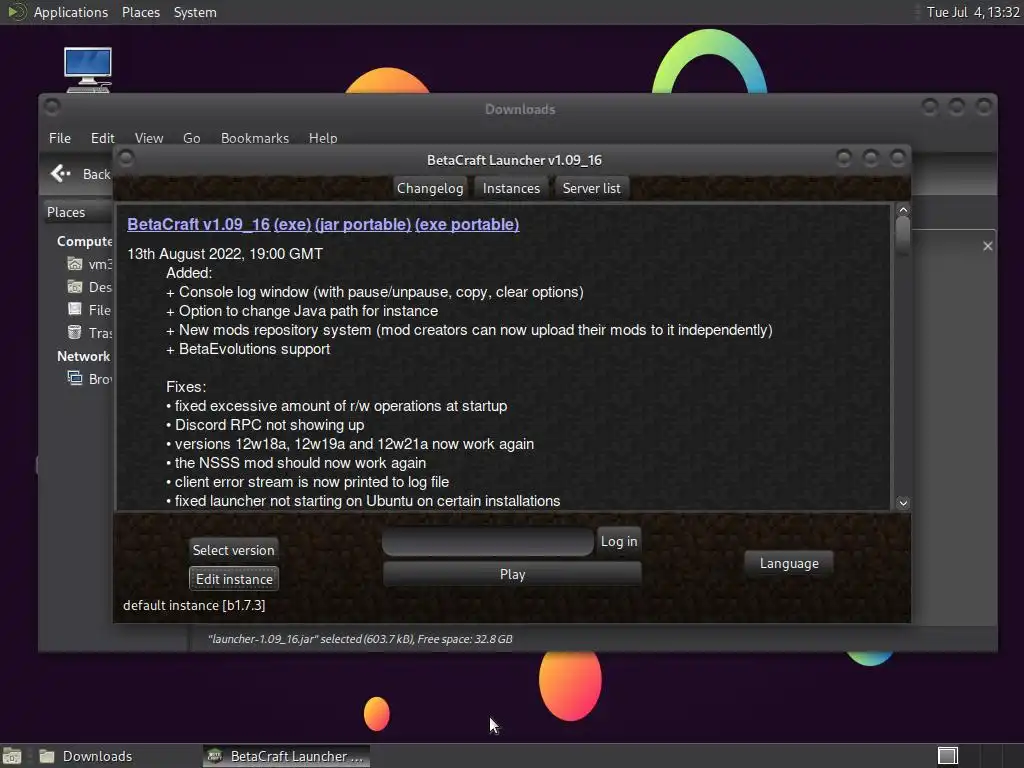Switch to the Instances tab
The image size is (1024, 768).
click(x=511, y=188)
